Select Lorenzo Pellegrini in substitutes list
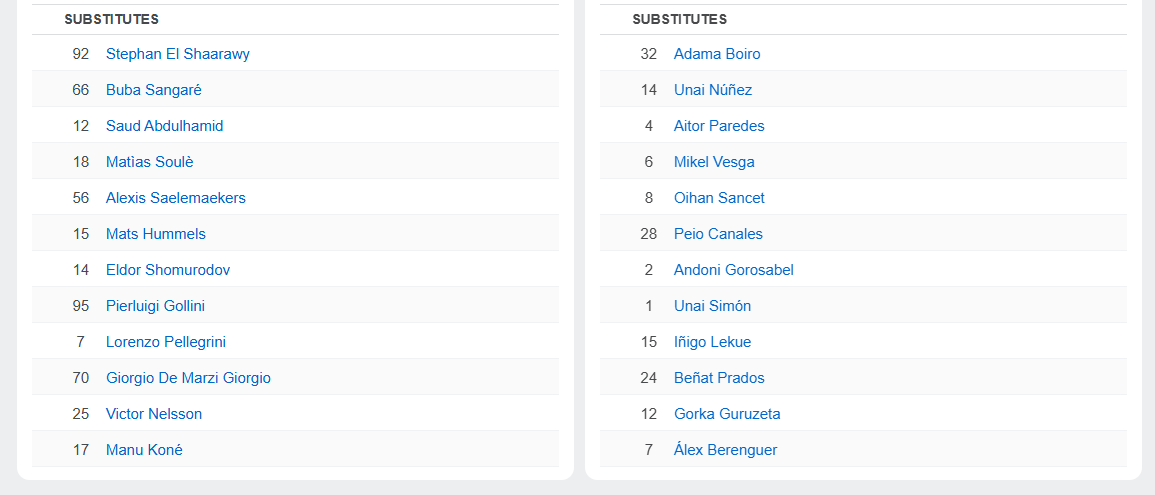 click(x=165, y=342)
